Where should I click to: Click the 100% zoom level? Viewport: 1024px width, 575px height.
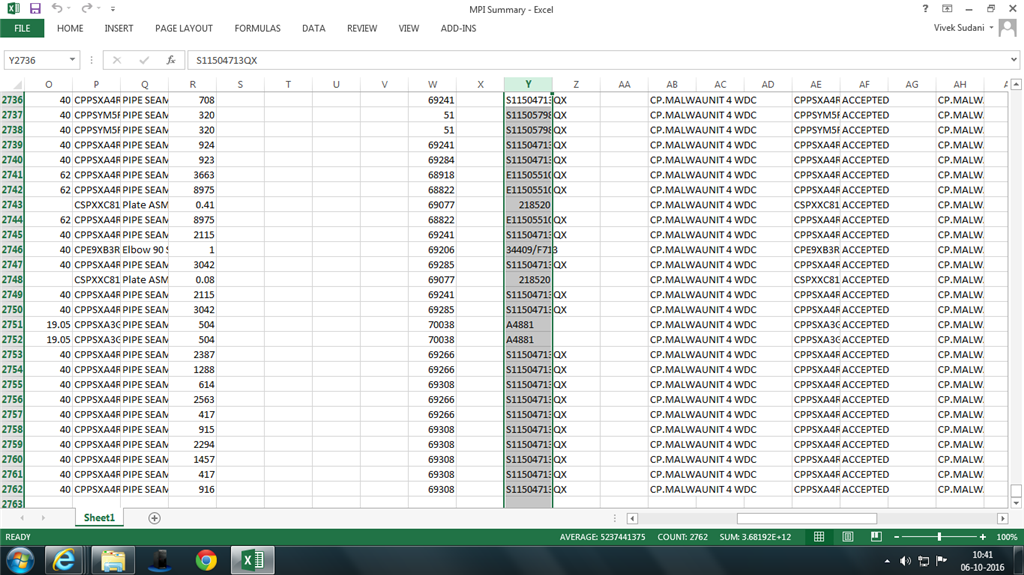coord(1006,537)
